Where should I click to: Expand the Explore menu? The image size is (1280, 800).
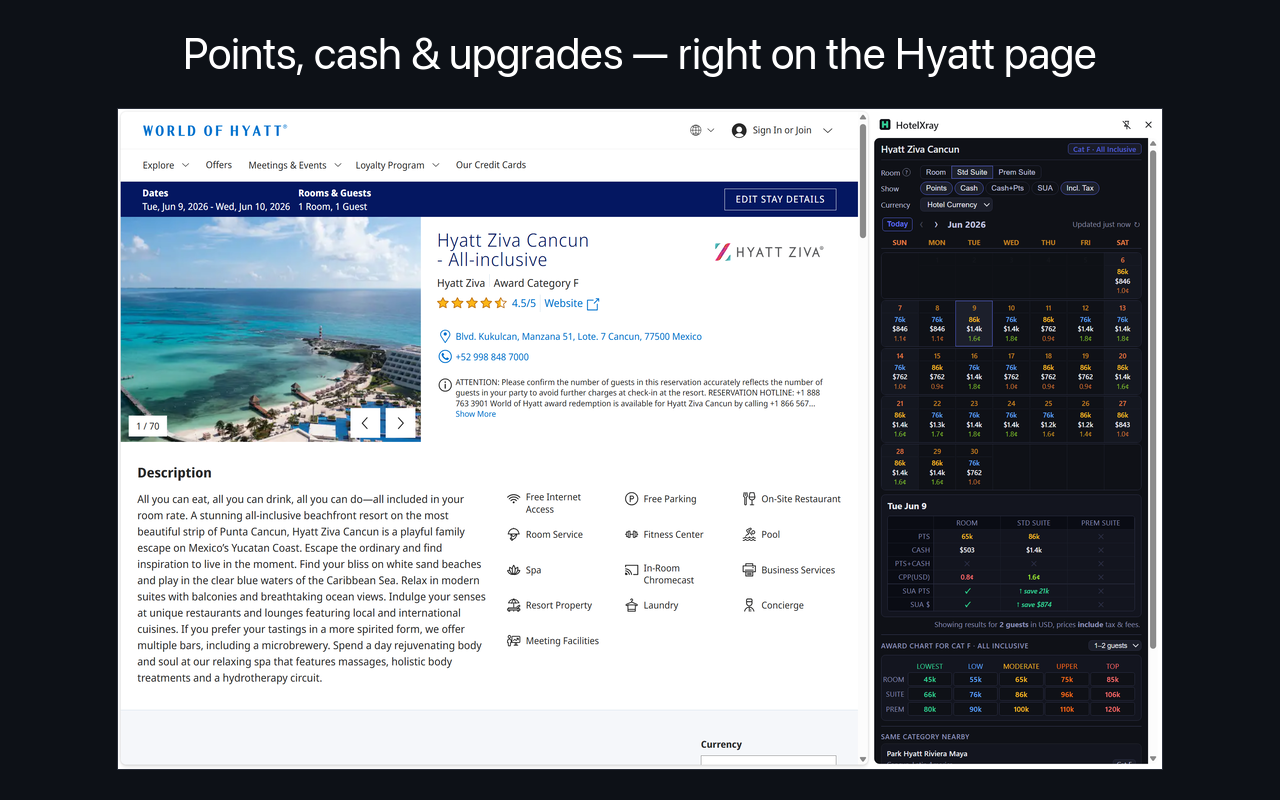165,165
